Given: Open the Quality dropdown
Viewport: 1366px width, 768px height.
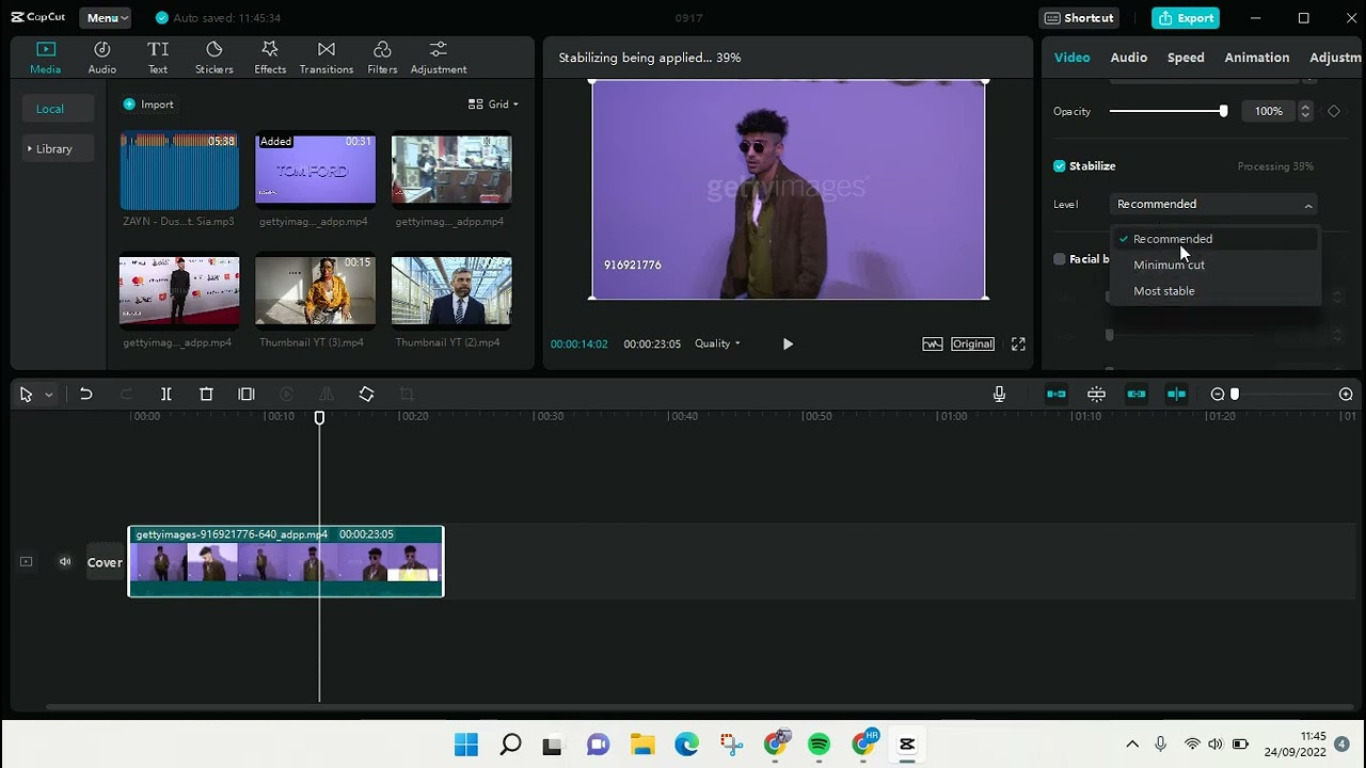Looking at the screenshot, I should coord(718,344).
